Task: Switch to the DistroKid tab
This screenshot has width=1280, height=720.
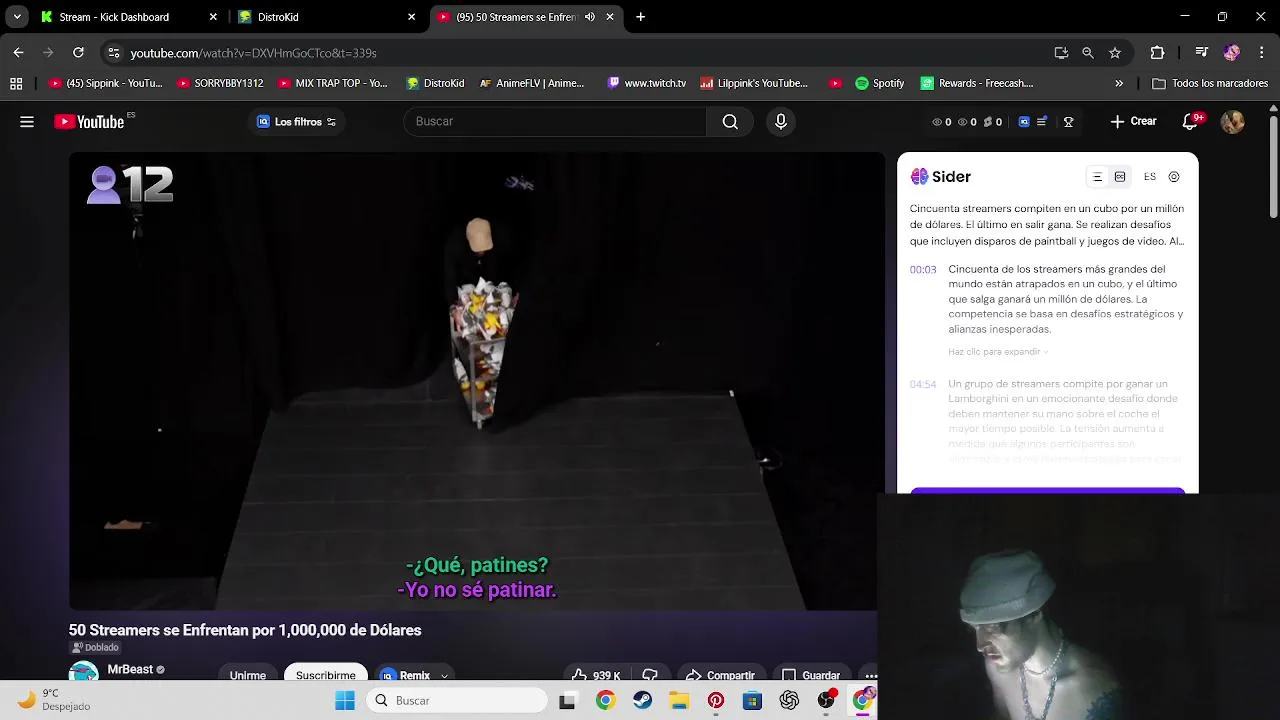Action: click(x=278, y=17)
